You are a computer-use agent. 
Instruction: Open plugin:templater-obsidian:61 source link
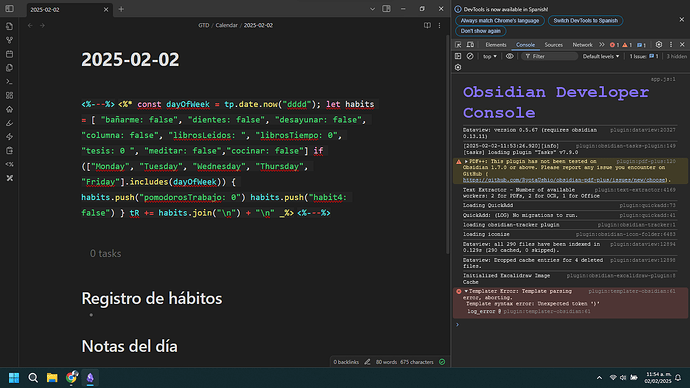pyautogui.click(x=632, y=291)
